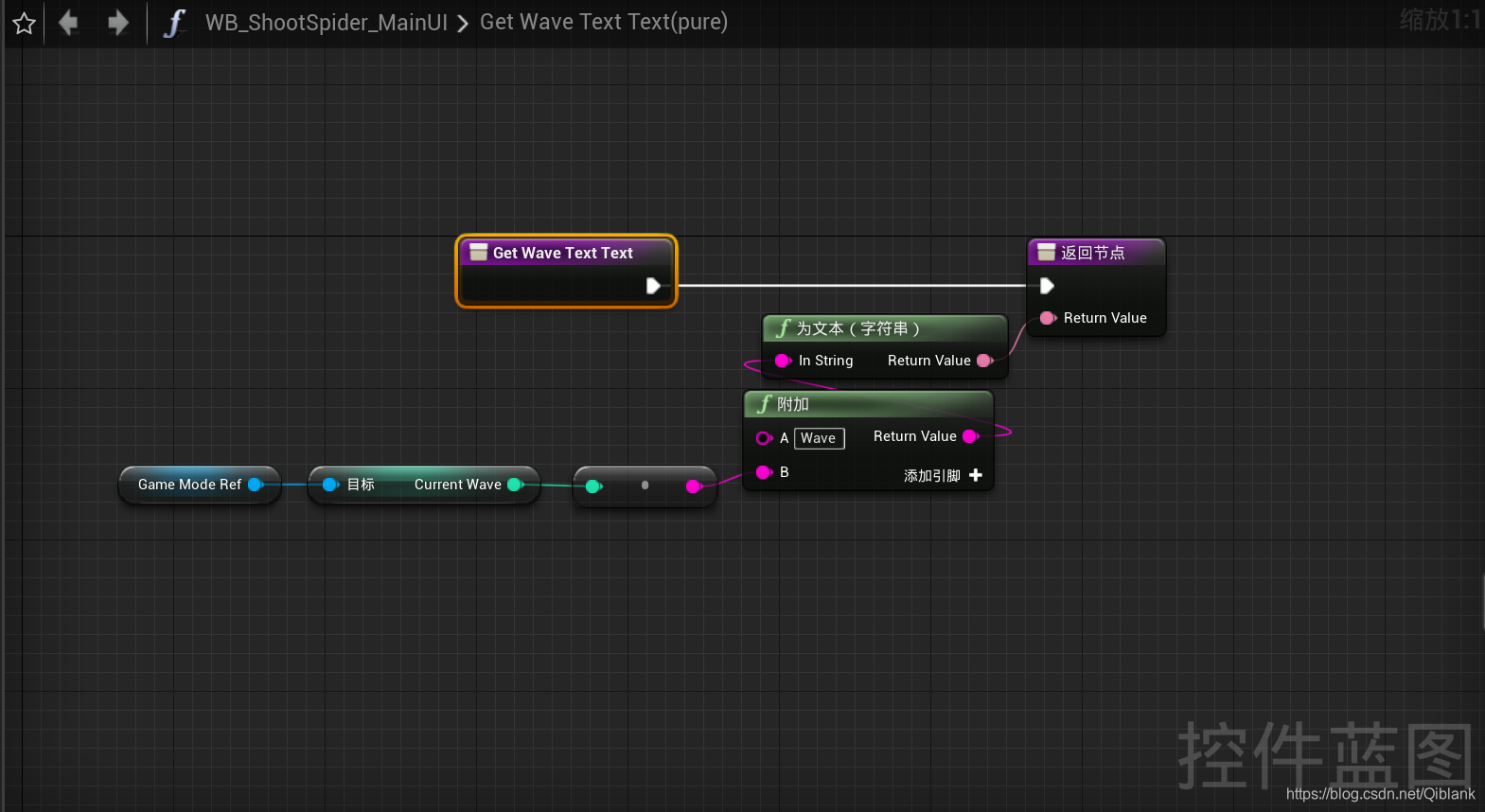
Task: Select the Get Wave Text Text node title
Action: coord(563,253)
